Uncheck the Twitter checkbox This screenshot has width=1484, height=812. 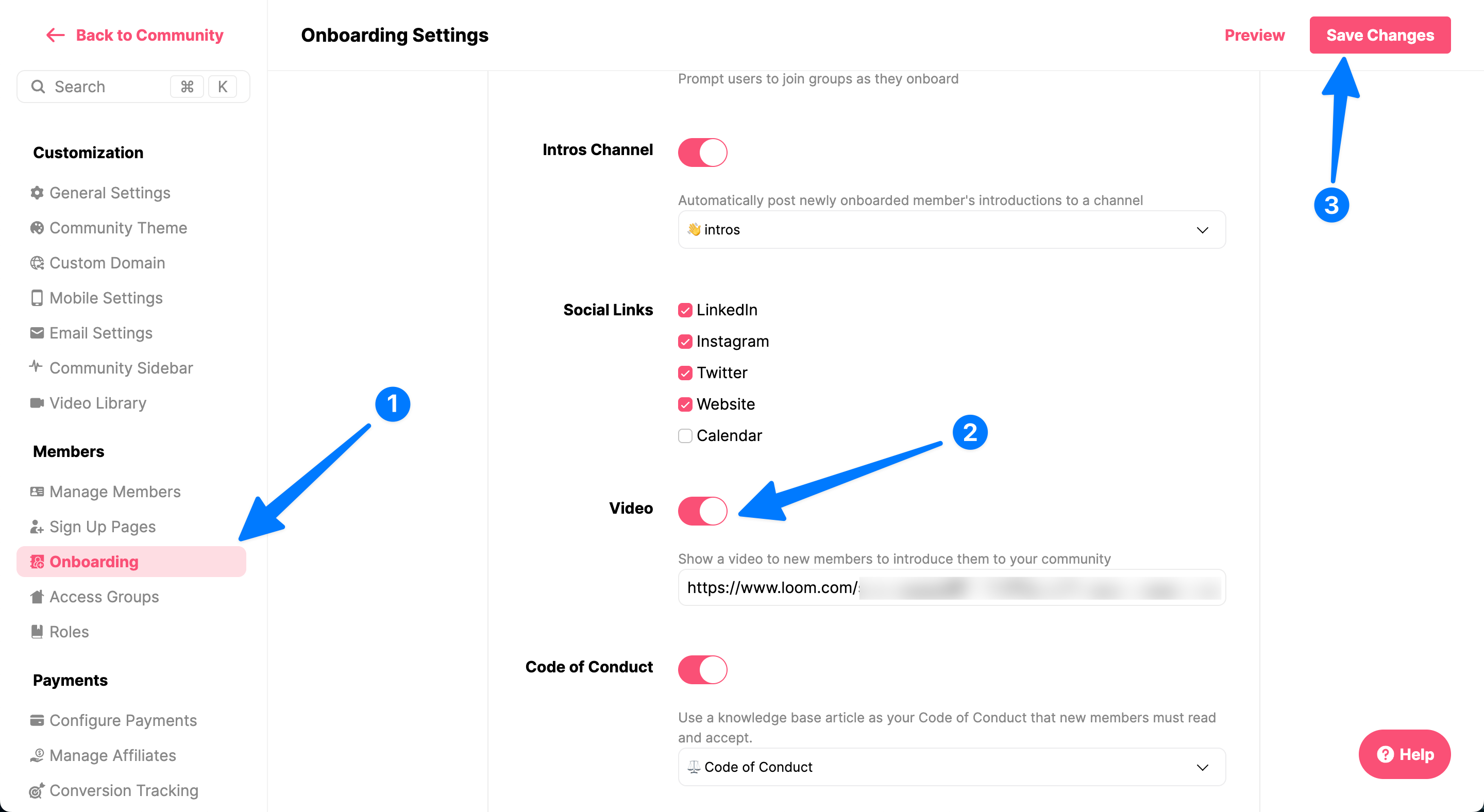point(685,373)
